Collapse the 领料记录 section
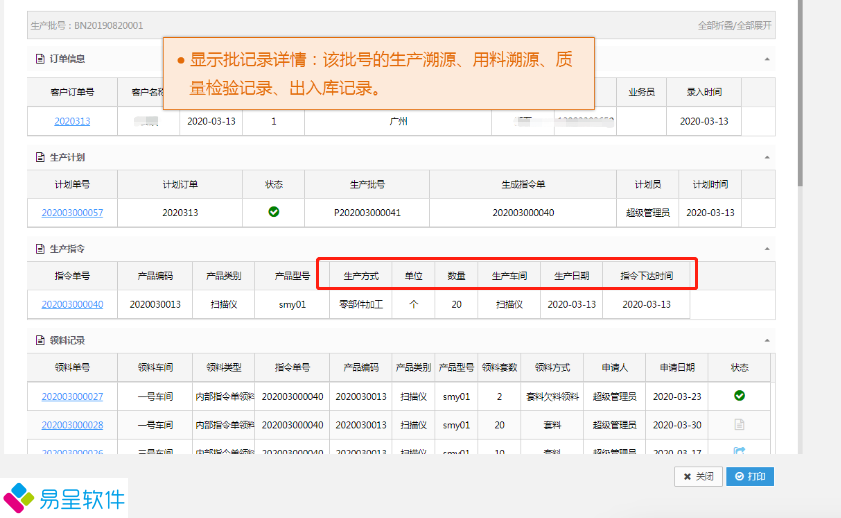Viewport: 841px width, 518px height. click(x=767, y=341)
